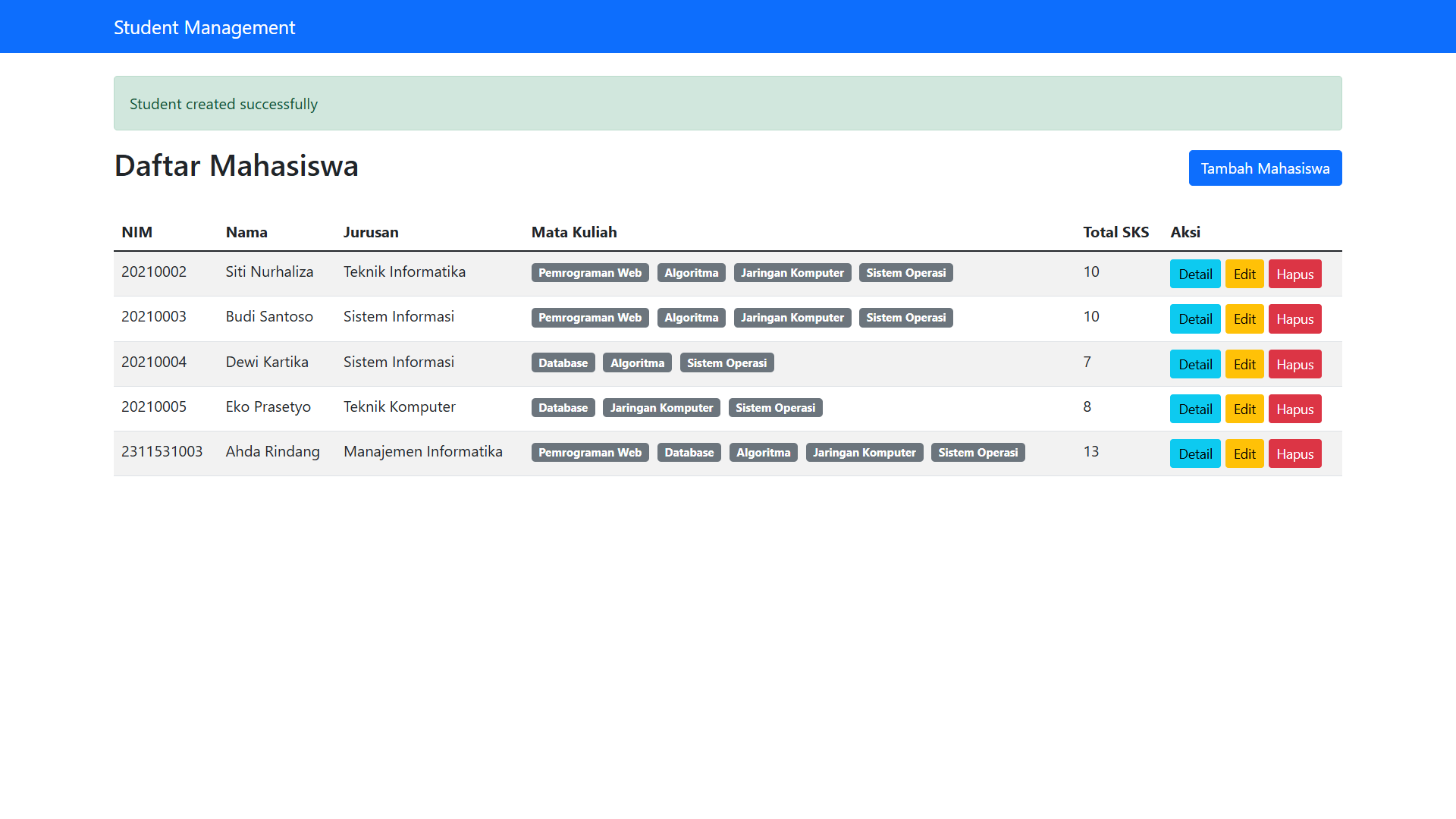The height and width of the screenshot is (819, 1456).
Task: View Detail for Ahda Rindang
Action: tap(1194, 454)
